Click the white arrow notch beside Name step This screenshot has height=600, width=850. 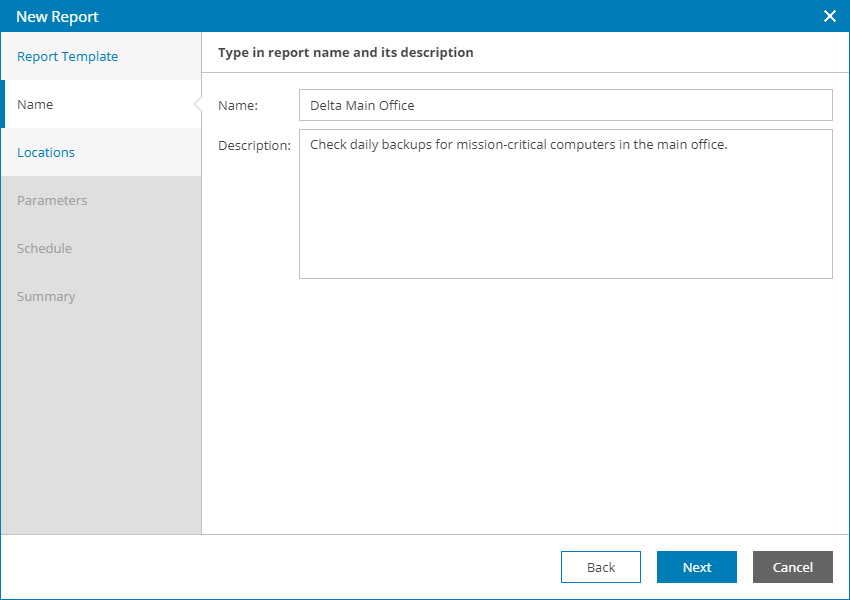tap(197, 105)
